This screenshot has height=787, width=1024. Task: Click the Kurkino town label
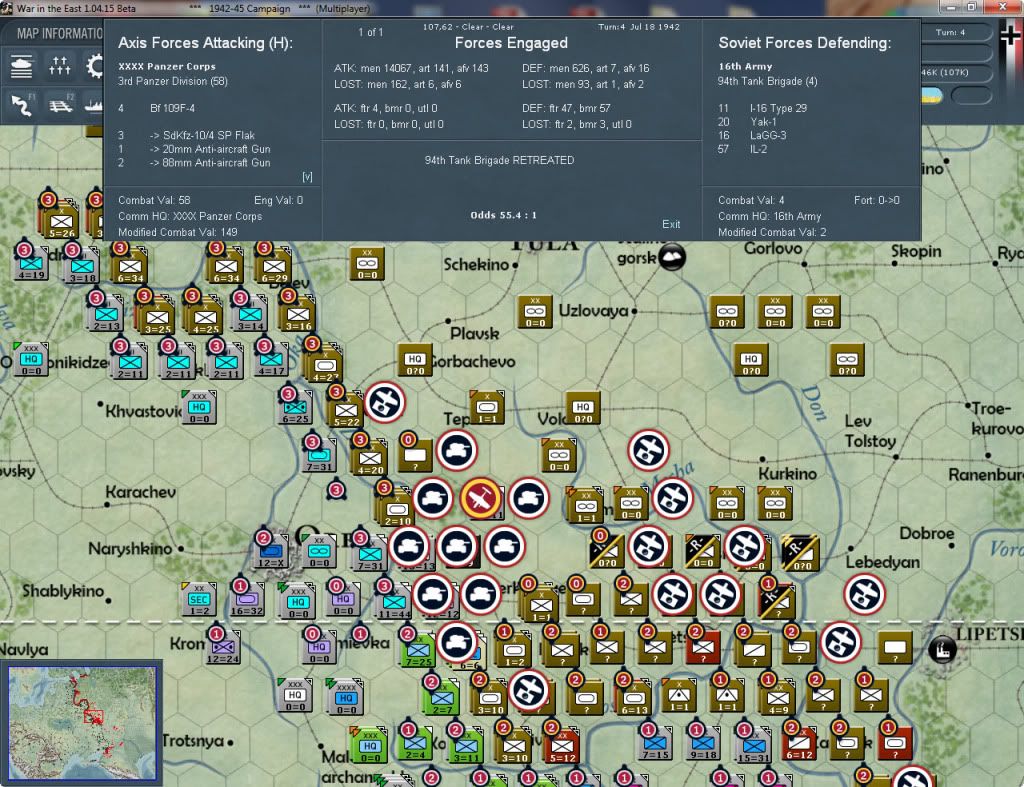[788, 474]
